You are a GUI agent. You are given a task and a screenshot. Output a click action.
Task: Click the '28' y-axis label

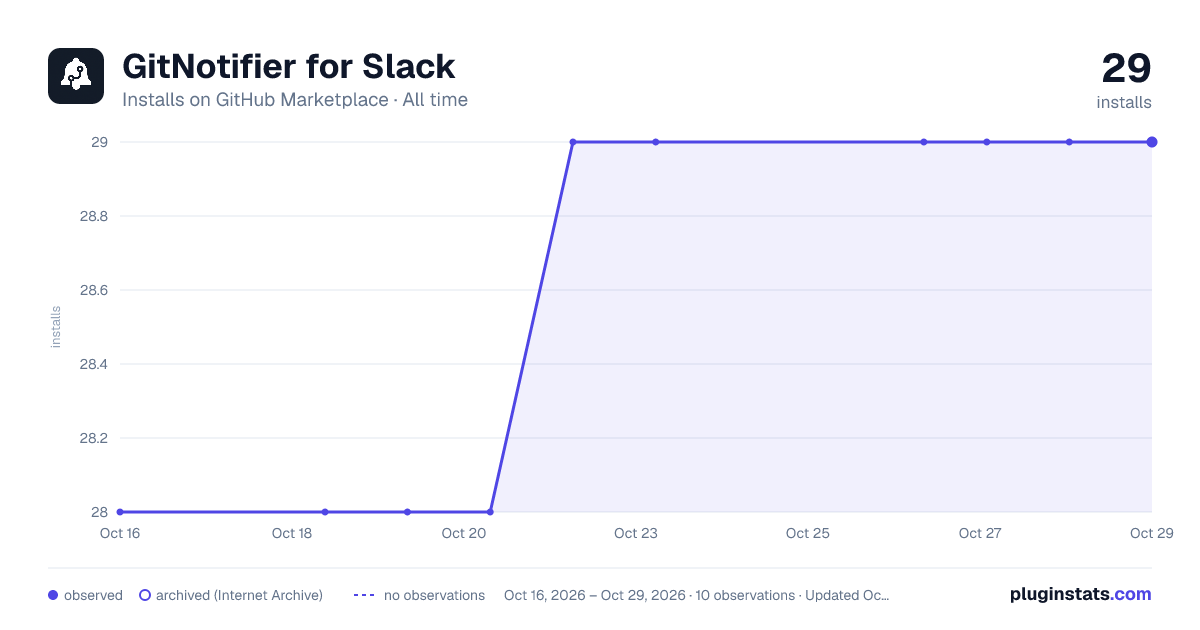100,512
